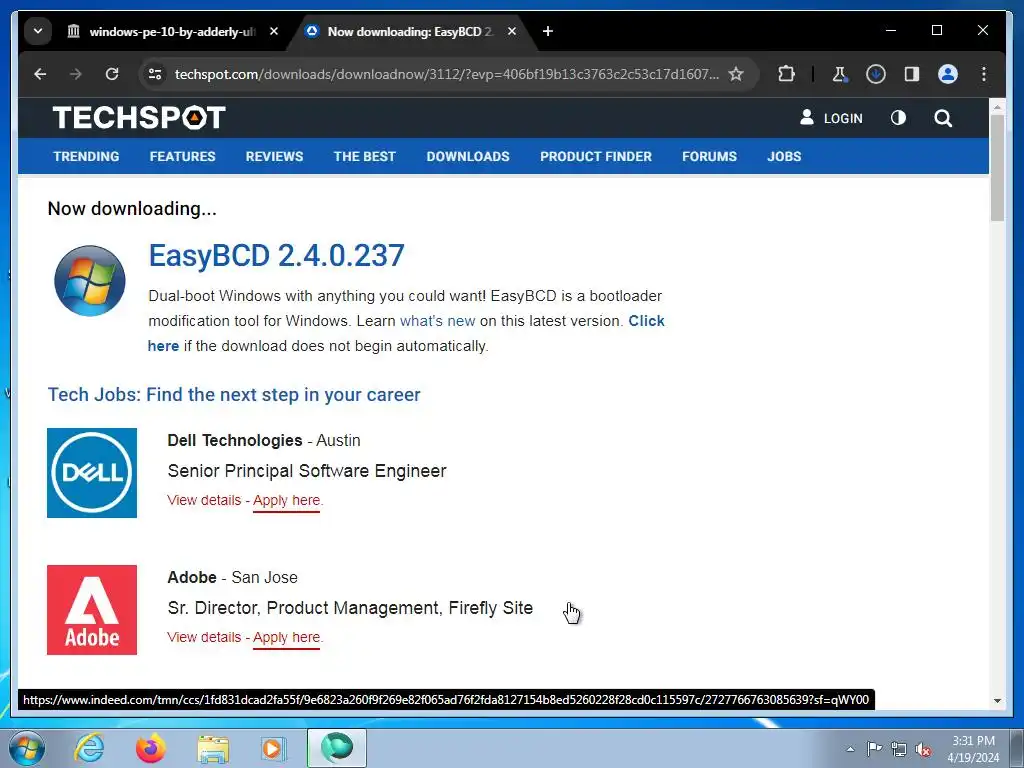This screenshot has width=1024, height=768.
Task: Open Sr. Director, Product Management job
Action: tap(350, 608)
